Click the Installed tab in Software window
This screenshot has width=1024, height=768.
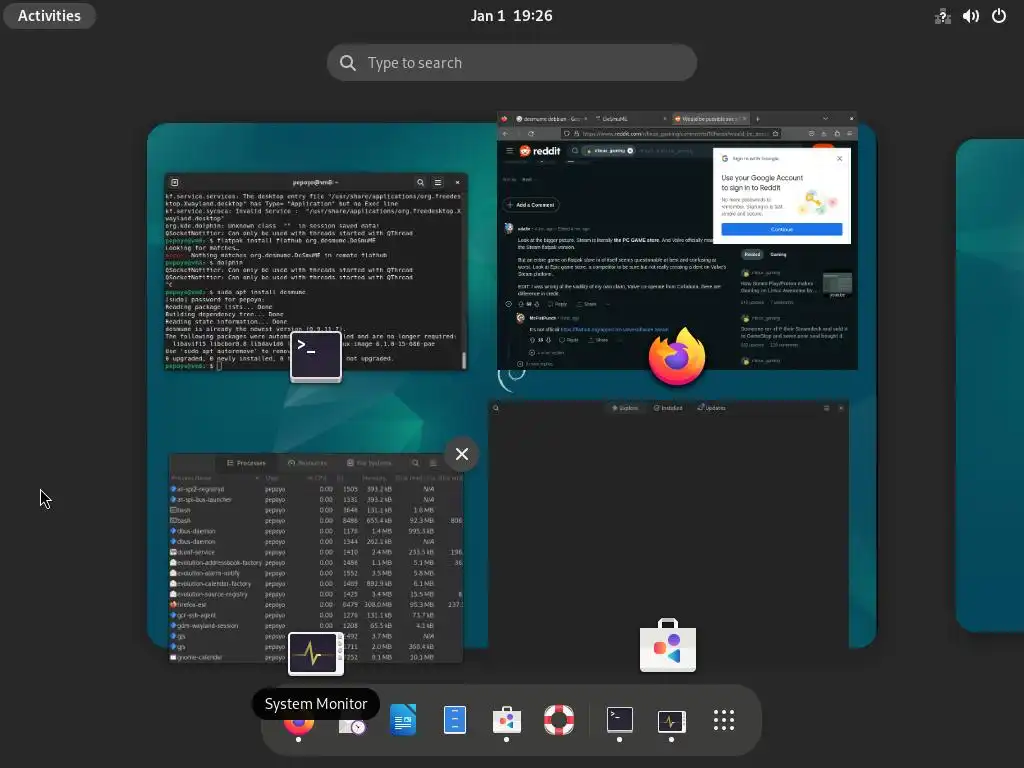[x=668, y=408]
